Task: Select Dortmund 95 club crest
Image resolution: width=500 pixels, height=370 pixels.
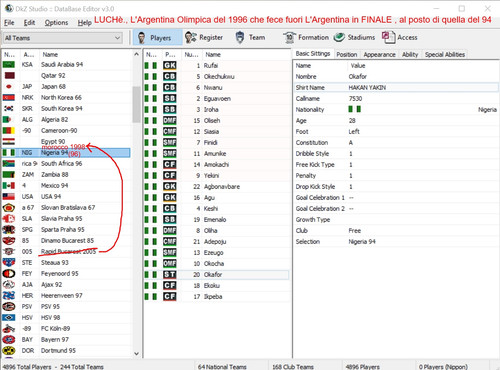Action: [9, 350]
